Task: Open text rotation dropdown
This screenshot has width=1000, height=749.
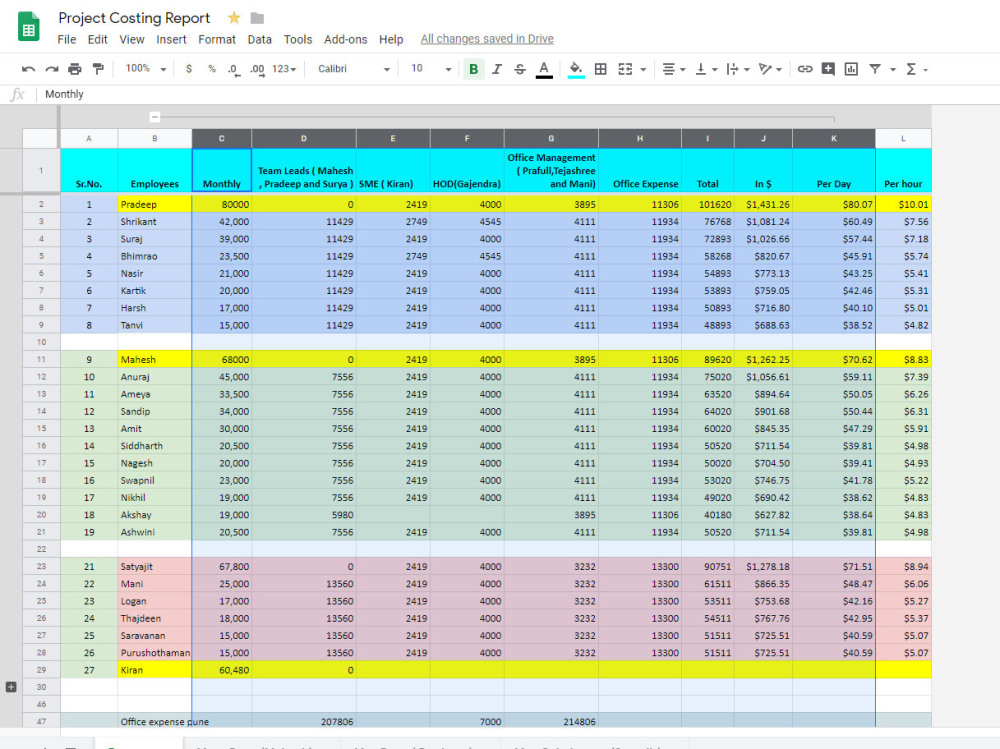Action: (x=770, y=69)
